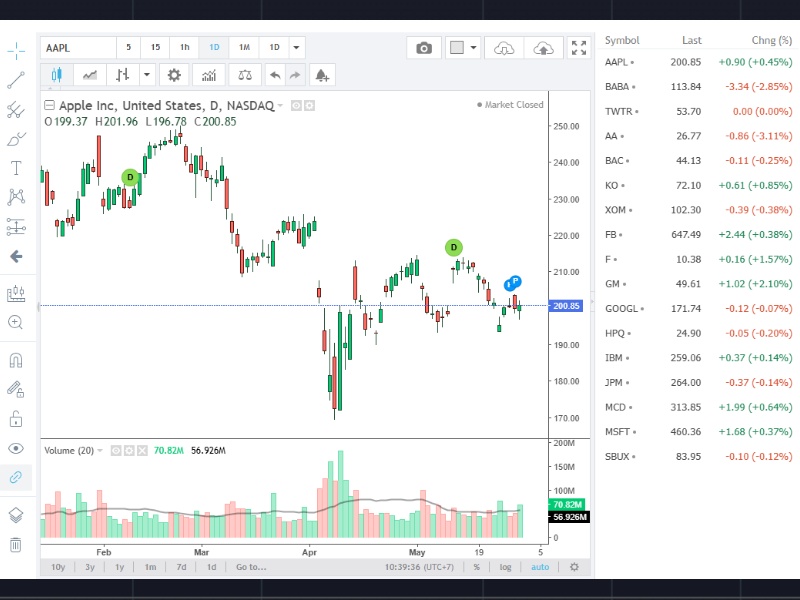Open the Go to... date dialog
The width and height of the screenshot is (800, 600).
tap(251, 567)
